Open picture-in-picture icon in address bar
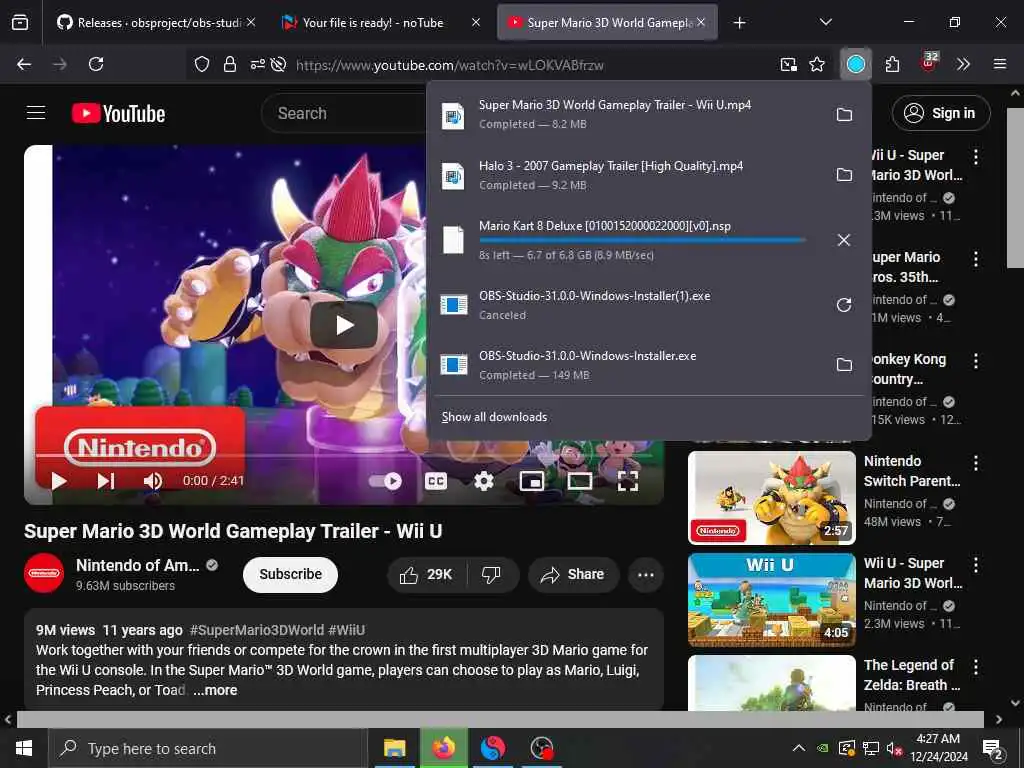The image size is (1024, 768). (789, 64)
